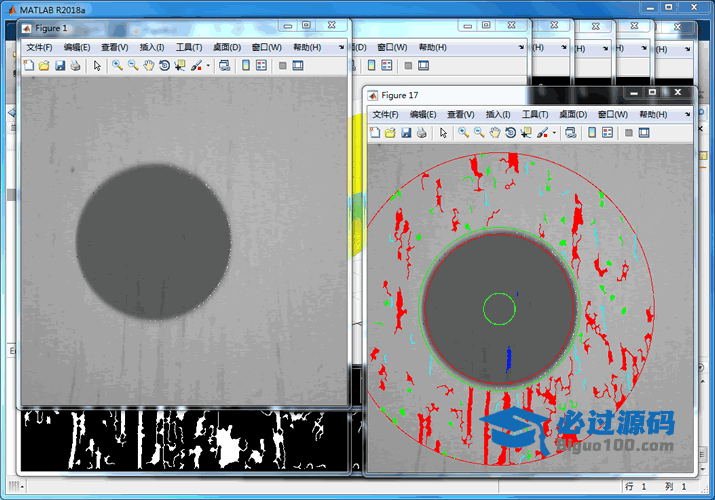Click dock arrow at Figure 17 menu bar end
This screenshot has width=715, height=500.
(x=688, y=115)
